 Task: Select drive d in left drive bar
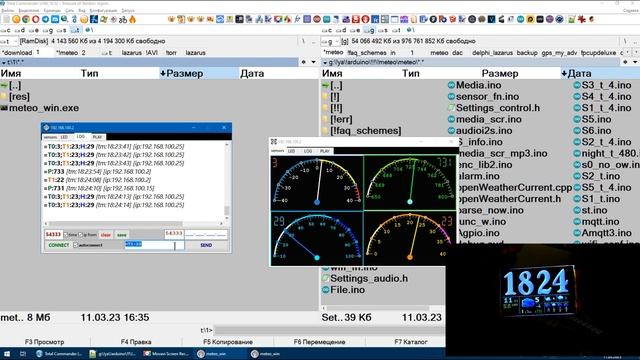pyautogui.click(x=19, y=30)
